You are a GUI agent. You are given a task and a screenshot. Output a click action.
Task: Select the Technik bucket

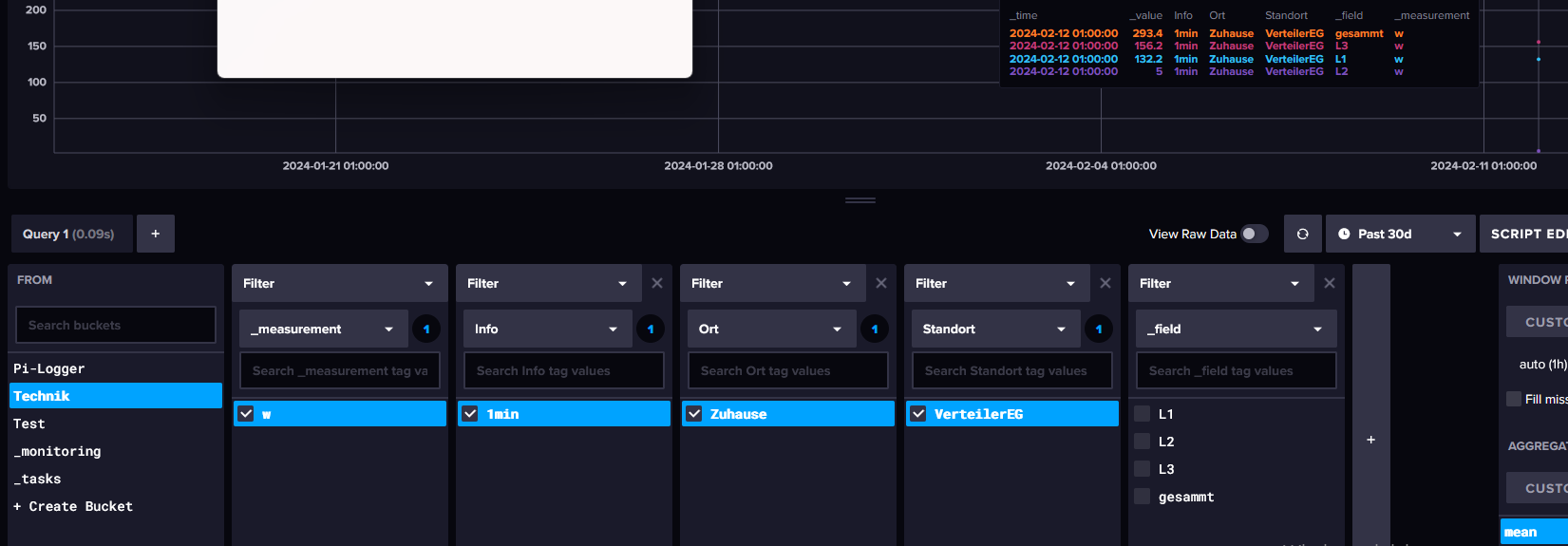116,396
